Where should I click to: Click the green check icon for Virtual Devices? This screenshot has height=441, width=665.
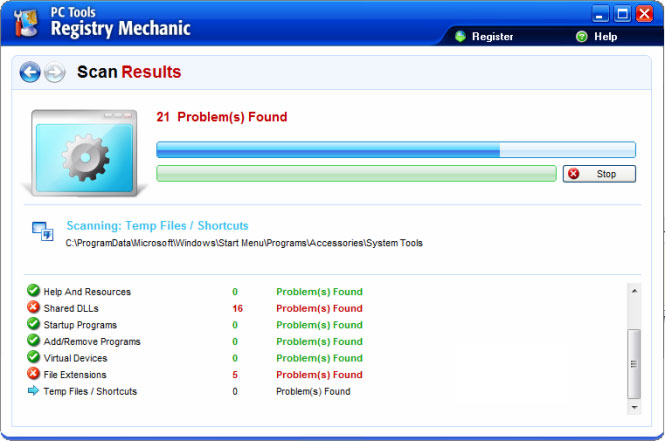33,357
